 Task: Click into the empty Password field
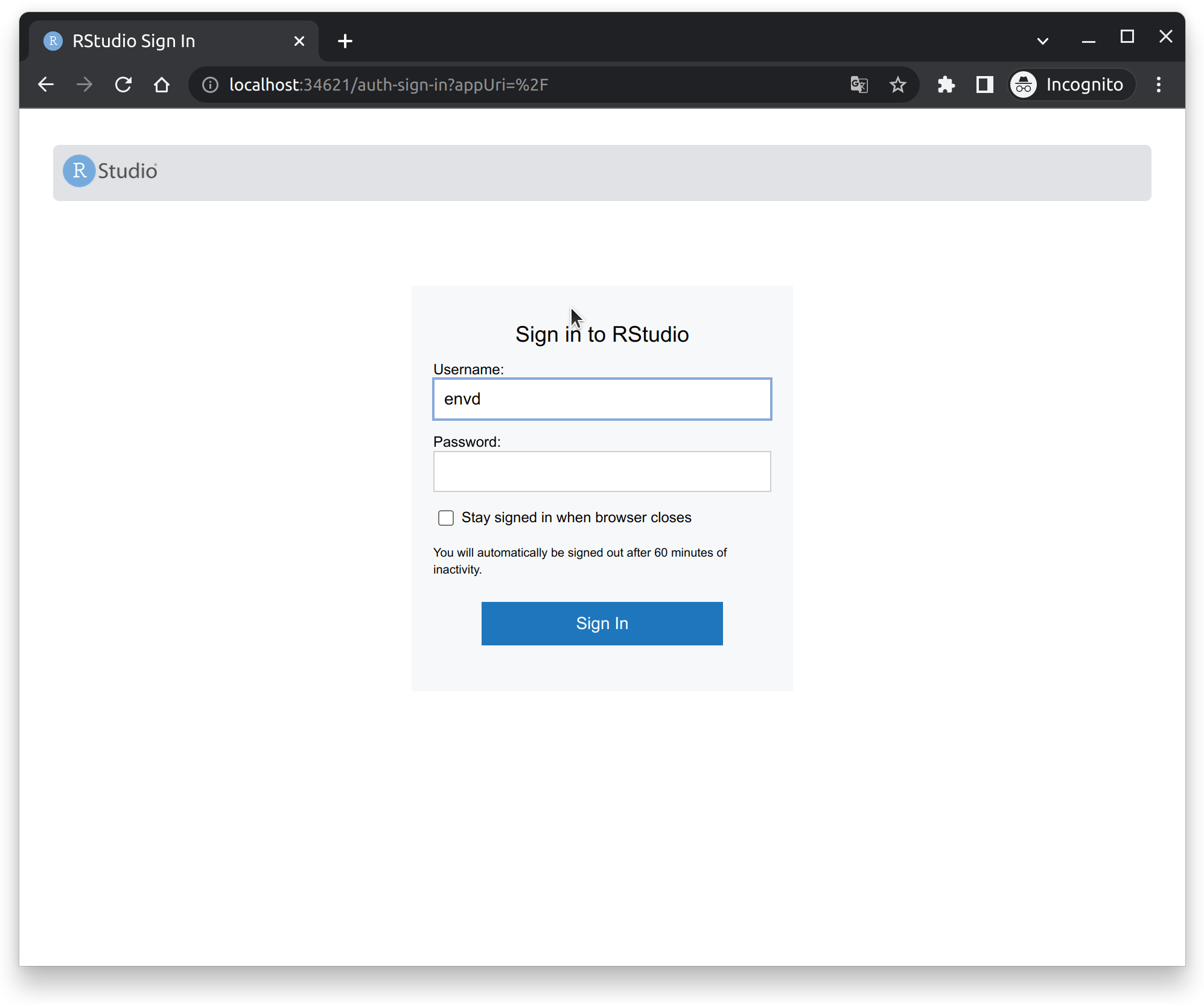coord(602,472)
